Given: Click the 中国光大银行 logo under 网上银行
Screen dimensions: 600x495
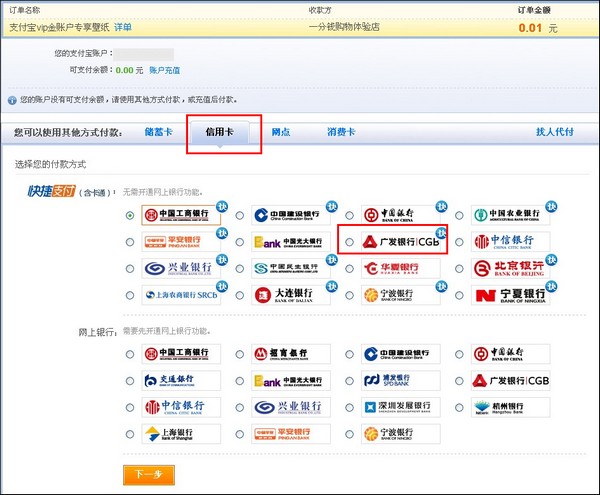Looking at the screenshot, I should 291,381.
